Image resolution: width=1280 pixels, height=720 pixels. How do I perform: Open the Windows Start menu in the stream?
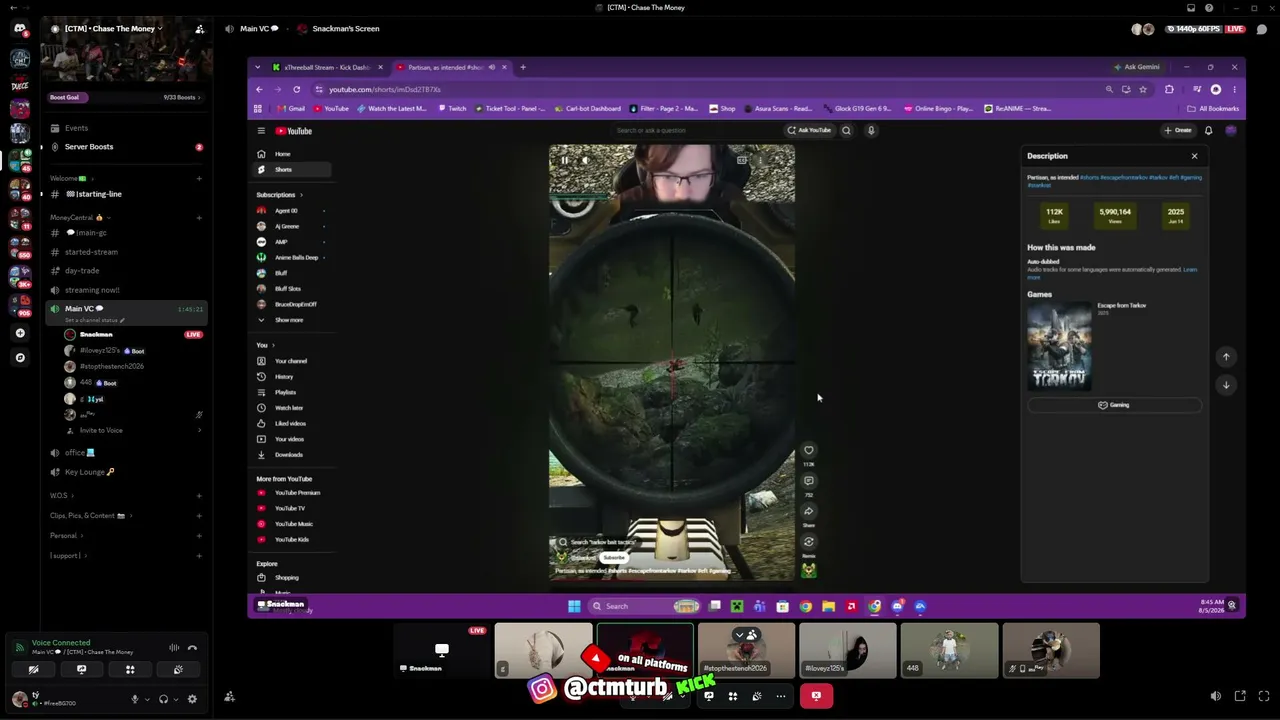[x=574, y=606]
